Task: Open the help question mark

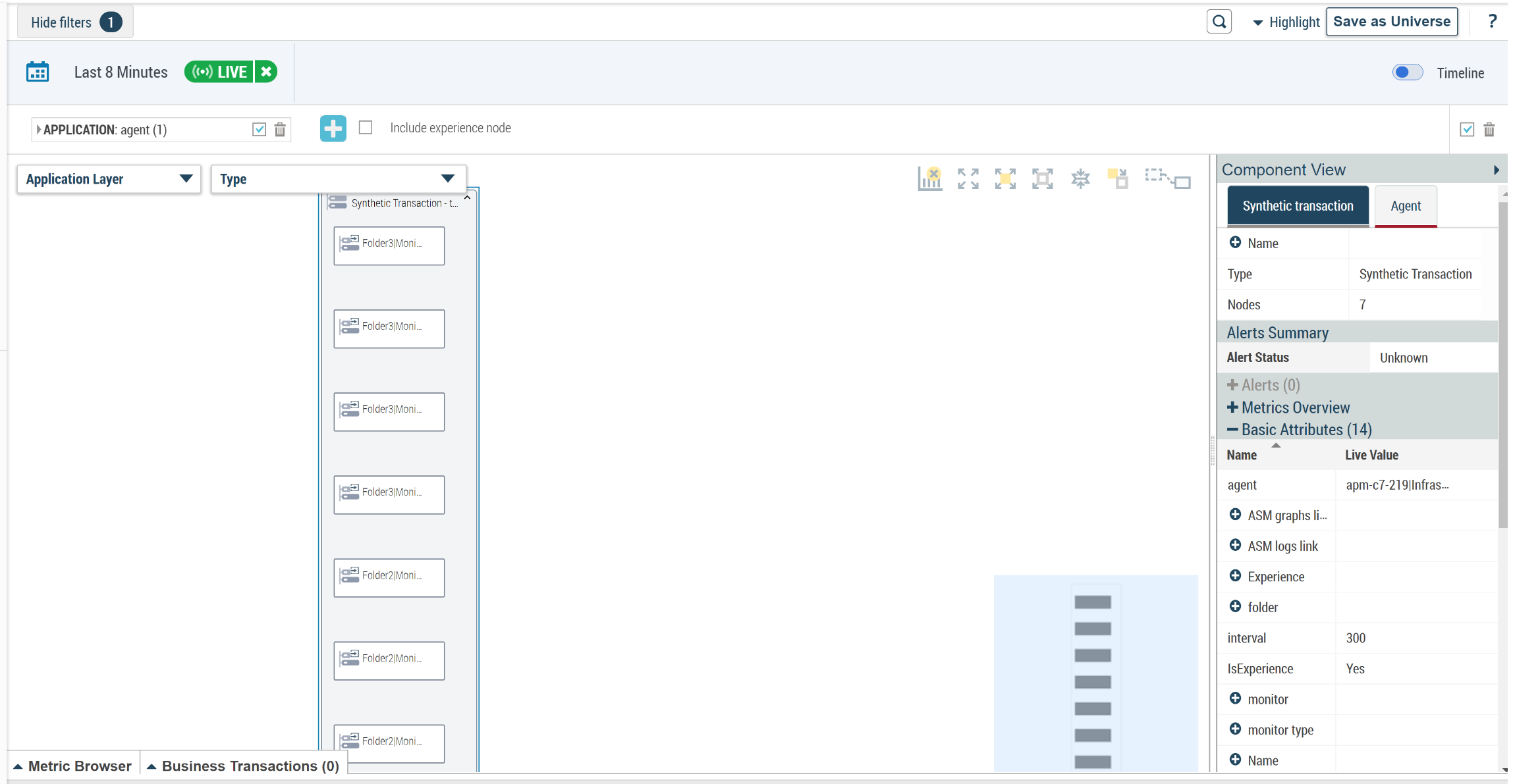Action: (1492, 22)
